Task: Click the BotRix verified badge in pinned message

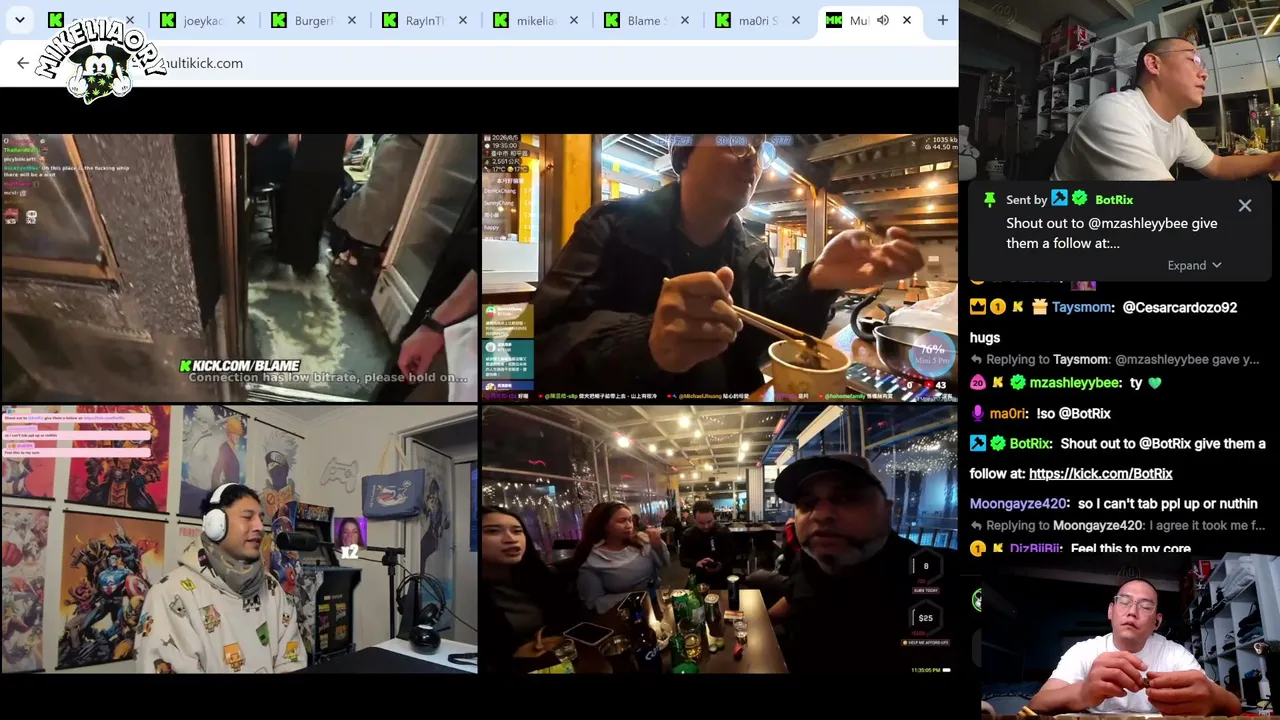Action: (x=1079, y=200)
